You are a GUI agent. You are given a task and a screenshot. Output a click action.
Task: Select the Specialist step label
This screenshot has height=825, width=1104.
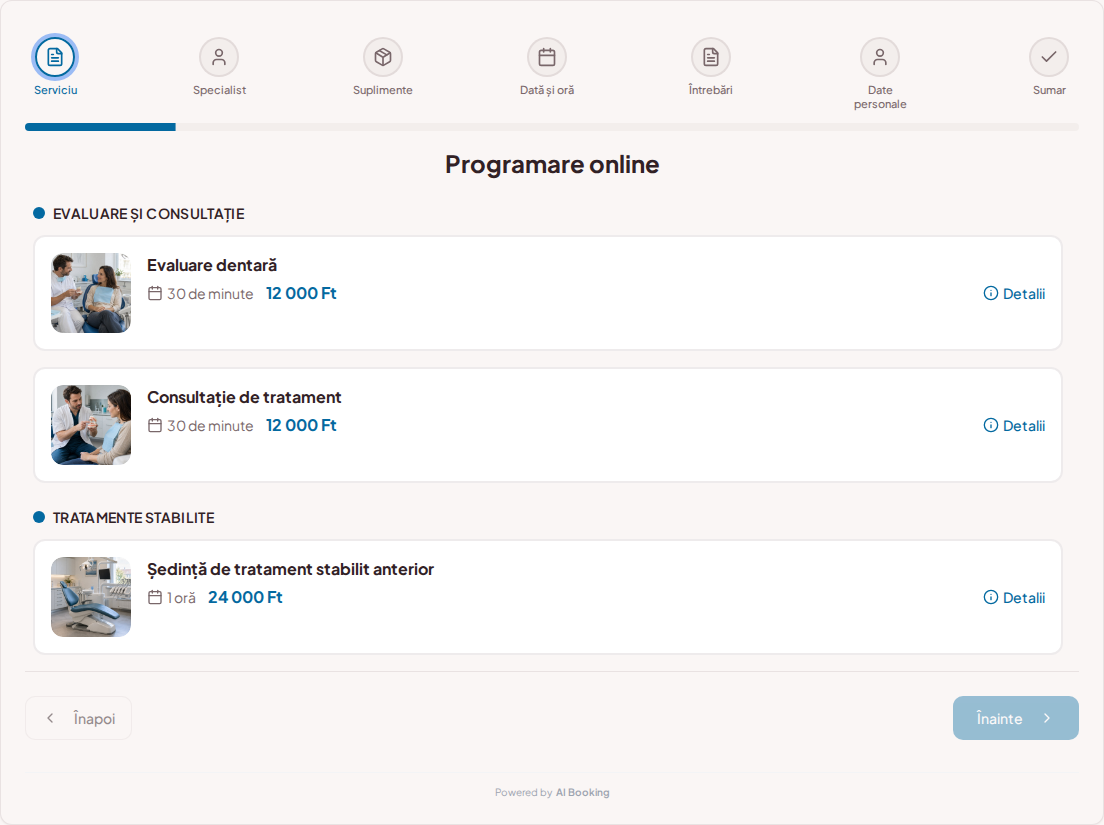(220, 90)
